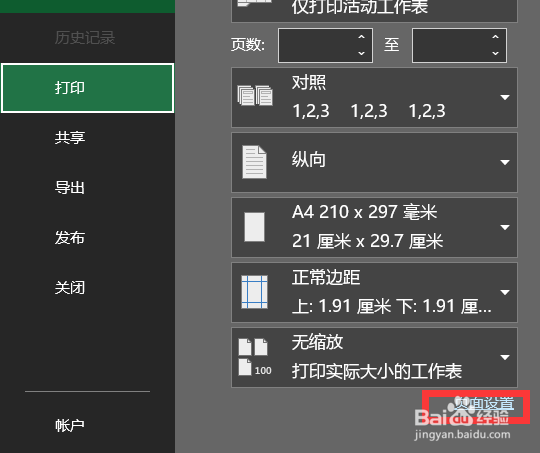Expand the 对照 collation dropdown arrow
Image resolution: width=540 pixels, height=453 pixels.
click(505, 97)
